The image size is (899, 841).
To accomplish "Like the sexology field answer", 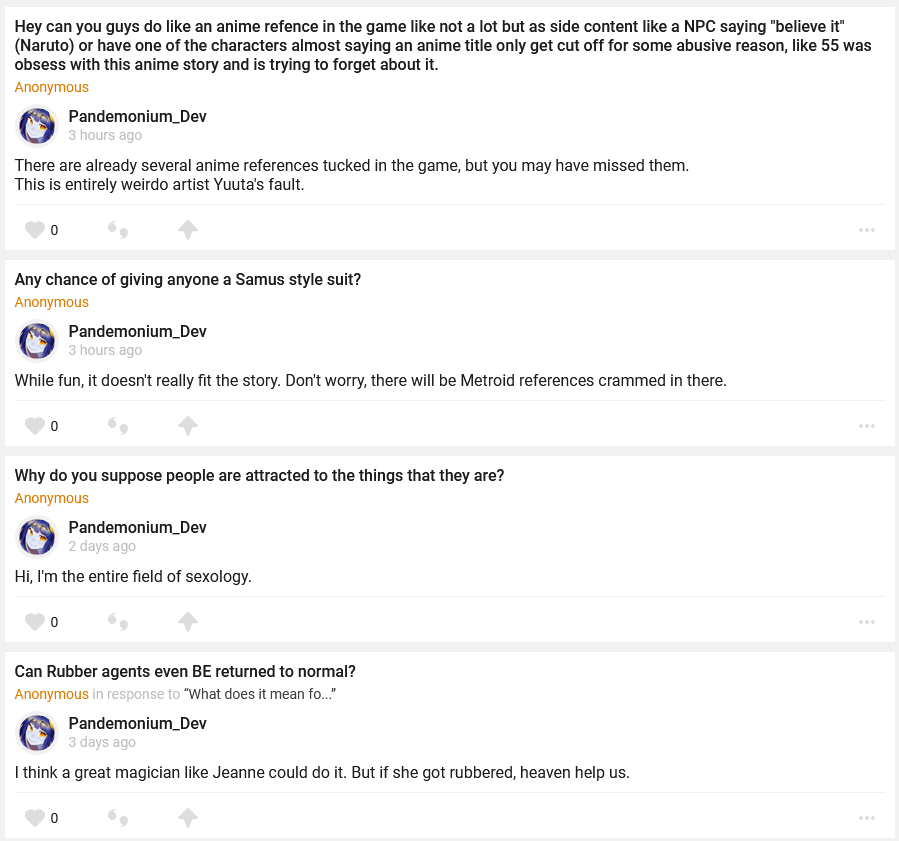I will (x=35, y=622).
